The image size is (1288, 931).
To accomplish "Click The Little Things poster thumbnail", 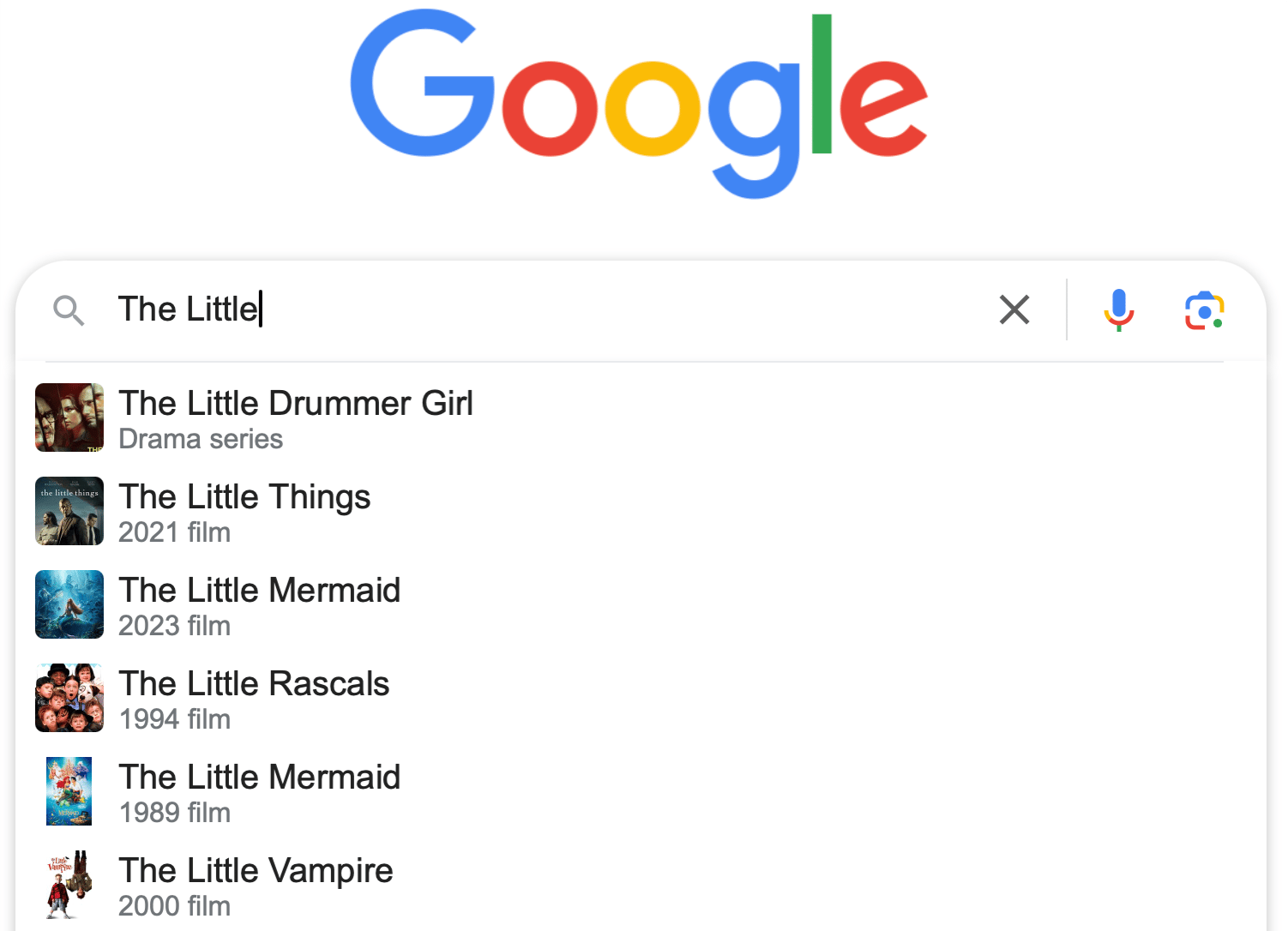I will pyautogui.click(x=69, y=511).
